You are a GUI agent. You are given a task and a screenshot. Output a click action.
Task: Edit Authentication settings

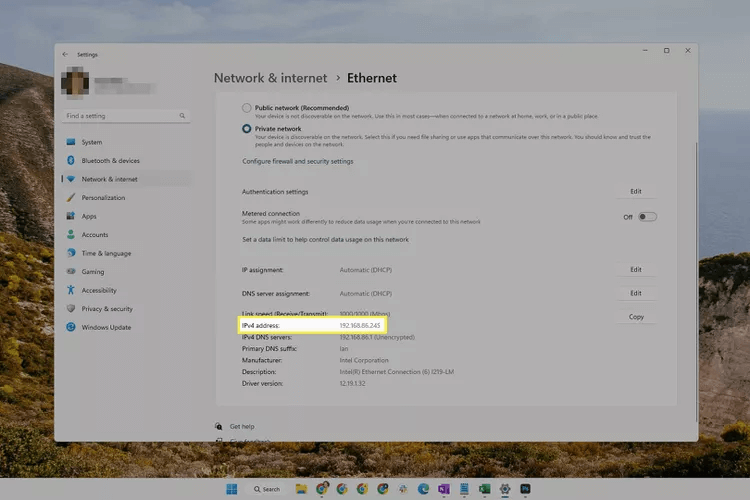[636, 191]
